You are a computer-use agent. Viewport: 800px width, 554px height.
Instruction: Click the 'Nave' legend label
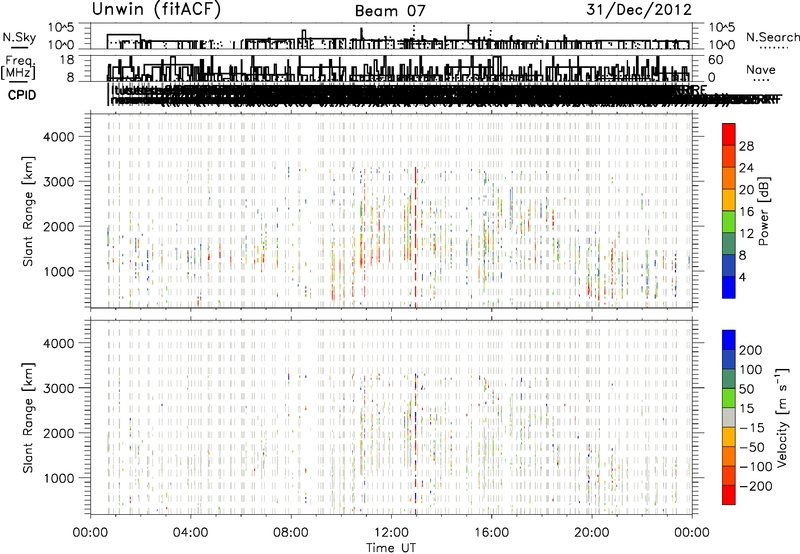click(x=761, y=69)
